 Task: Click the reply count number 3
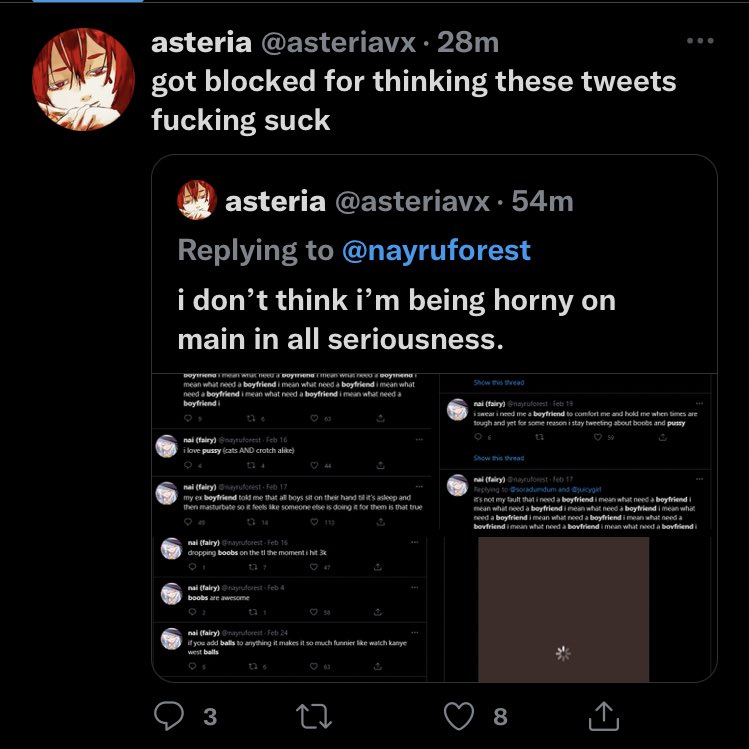(209, 716)
